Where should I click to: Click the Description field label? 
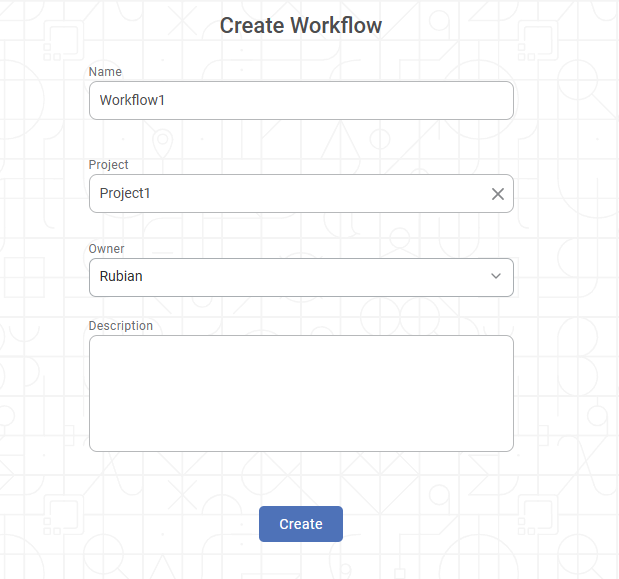click(120, 326)
